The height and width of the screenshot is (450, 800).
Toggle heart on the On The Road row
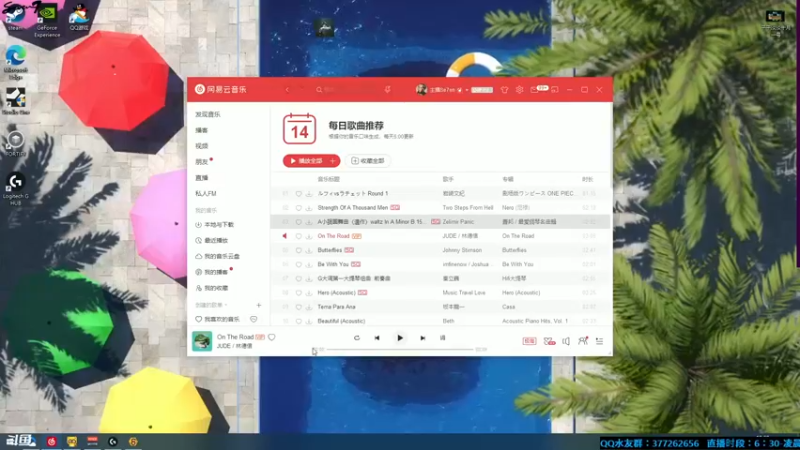coord(298,236)
